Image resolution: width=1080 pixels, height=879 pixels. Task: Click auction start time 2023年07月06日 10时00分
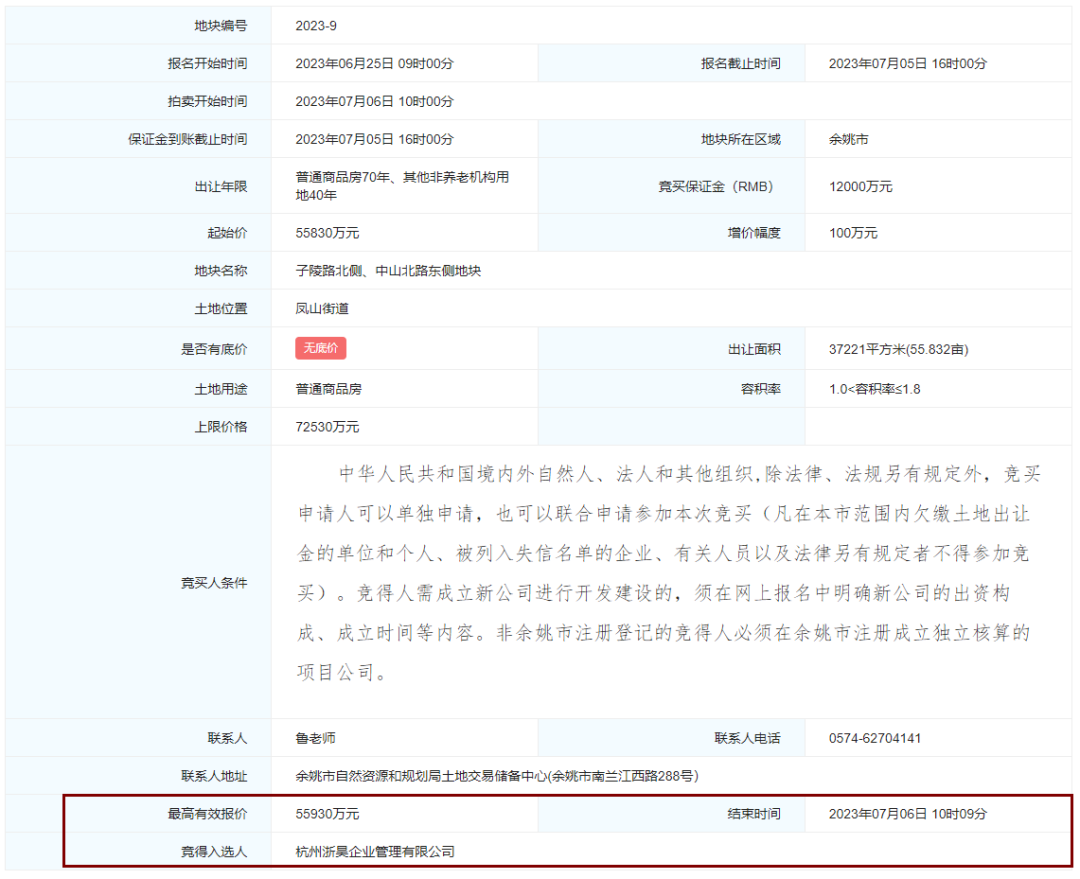click(375, 101)
